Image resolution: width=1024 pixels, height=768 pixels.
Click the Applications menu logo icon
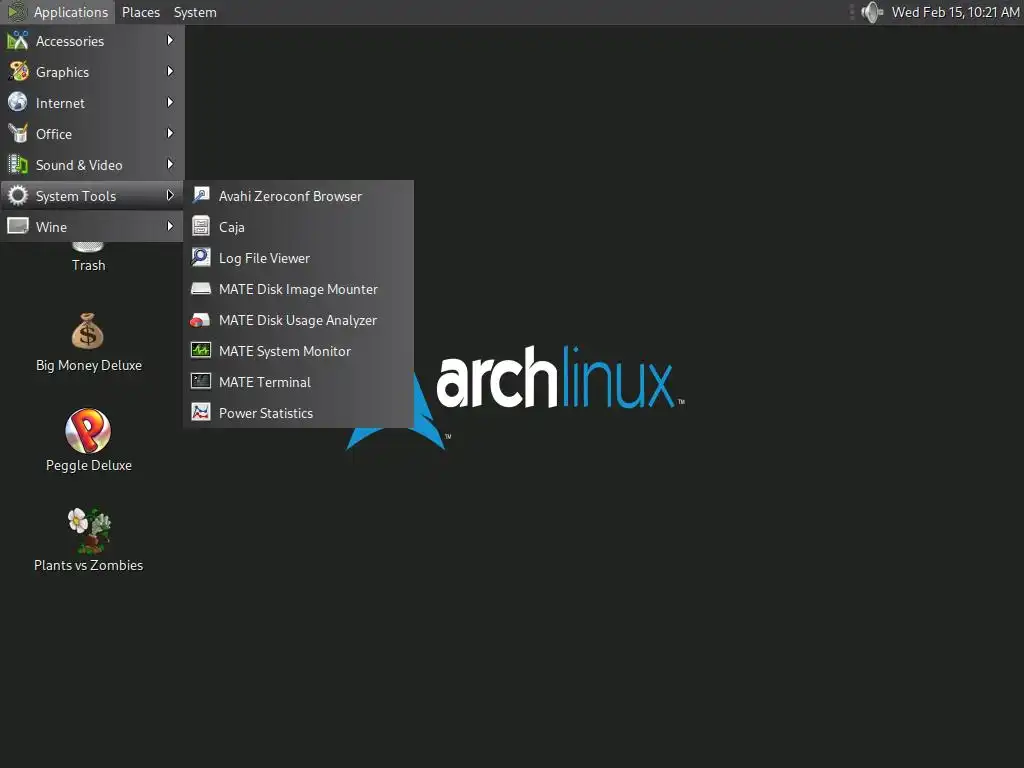[x=17, y=12]
